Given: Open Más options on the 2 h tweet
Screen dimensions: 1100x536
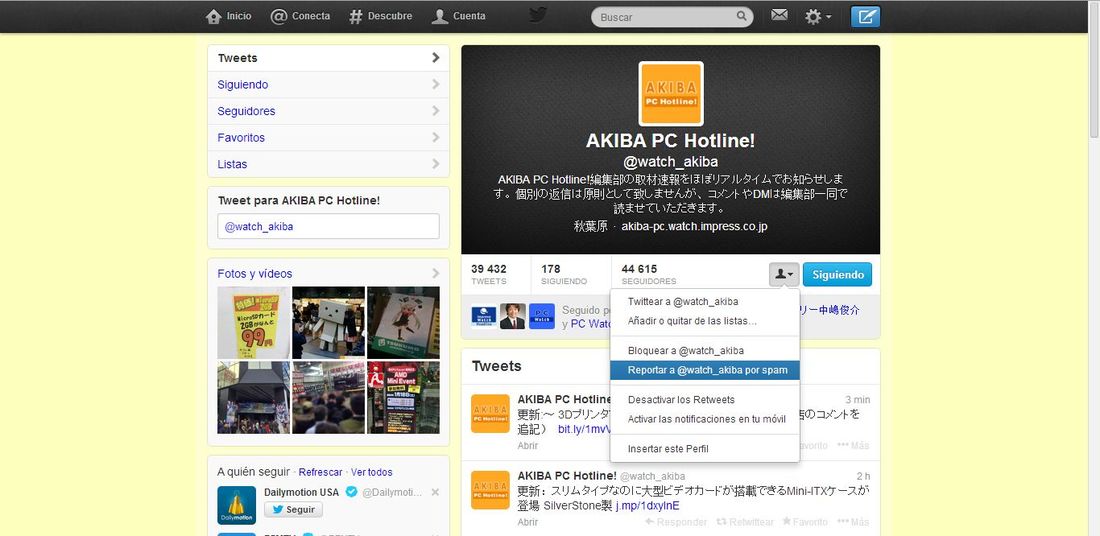Looking at the screenshot, I should click(x=853, y=523).
